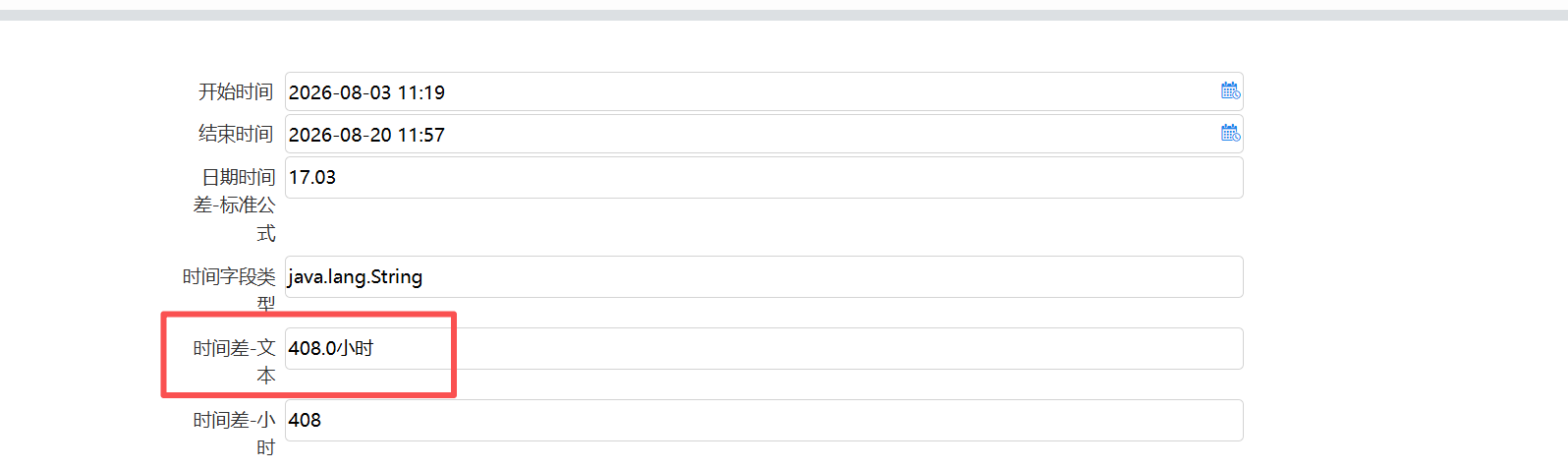Focus the 结束时间 input field
Image resolution: width=1568 pixels, height=469 pixels.
(x=763, y=134)
